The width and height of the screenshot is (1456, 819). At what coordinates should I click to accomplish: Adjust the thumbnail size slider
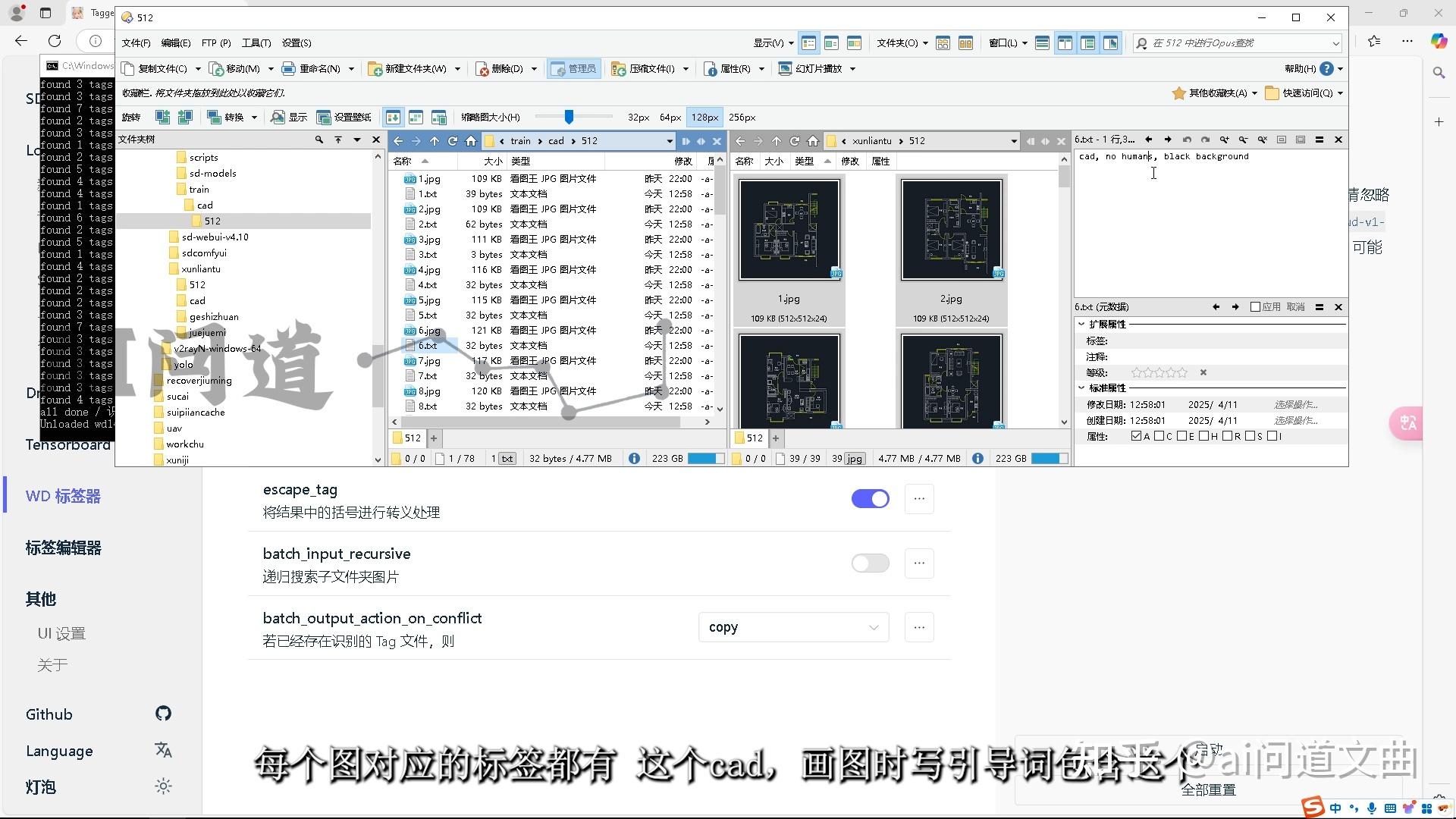(569, 117)
